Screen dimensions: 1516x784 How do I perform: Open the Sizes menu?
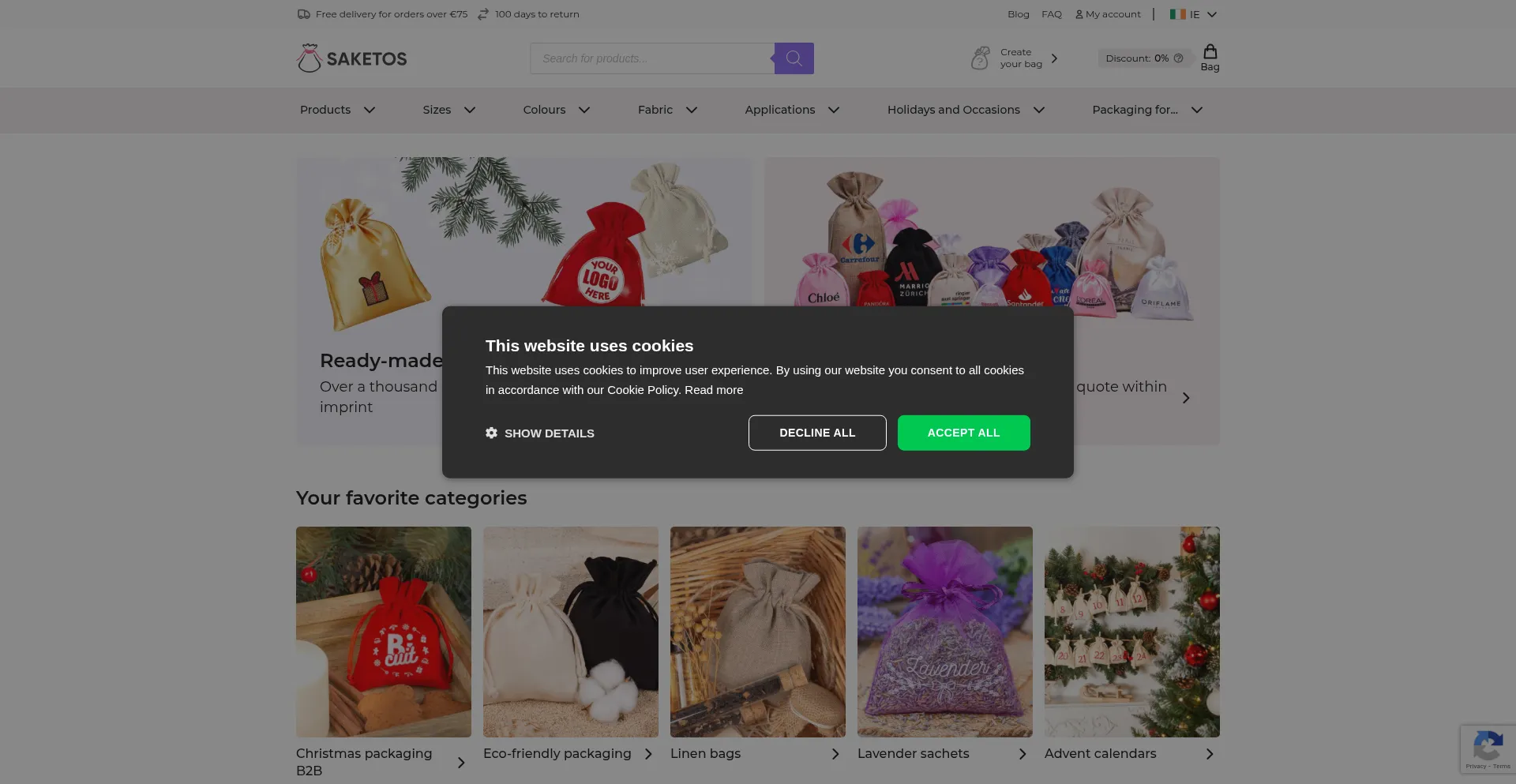pos(437,110)
